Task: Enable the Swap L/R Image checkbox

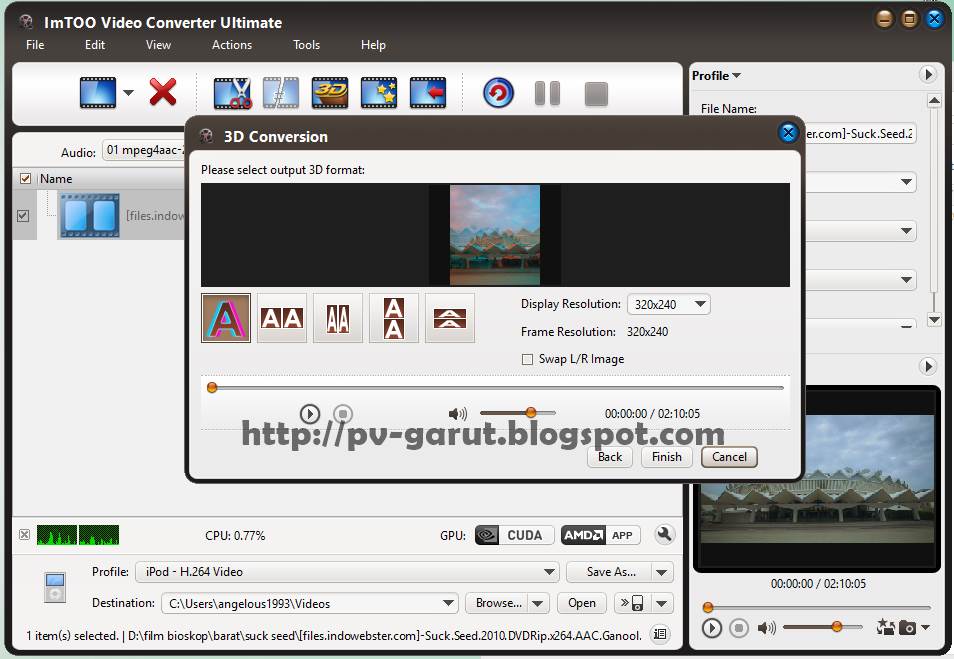Action: (x=527, y=360)
